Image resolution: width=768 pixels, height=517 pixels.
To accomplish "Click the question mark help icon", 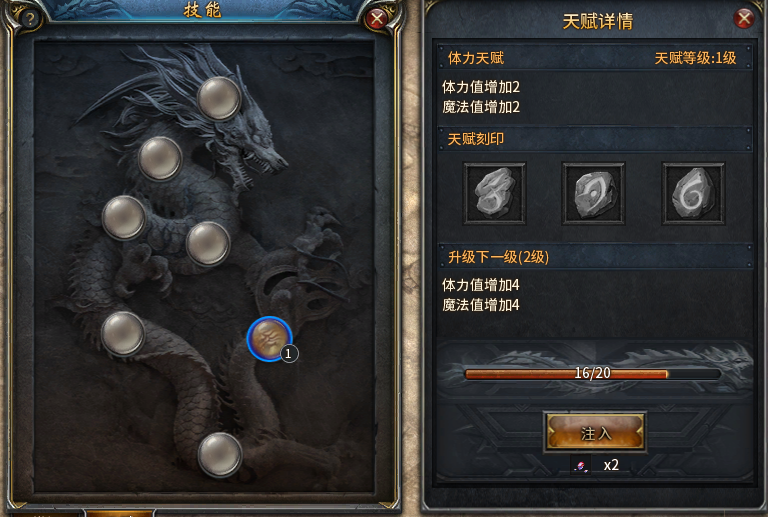I will [30, 19].
